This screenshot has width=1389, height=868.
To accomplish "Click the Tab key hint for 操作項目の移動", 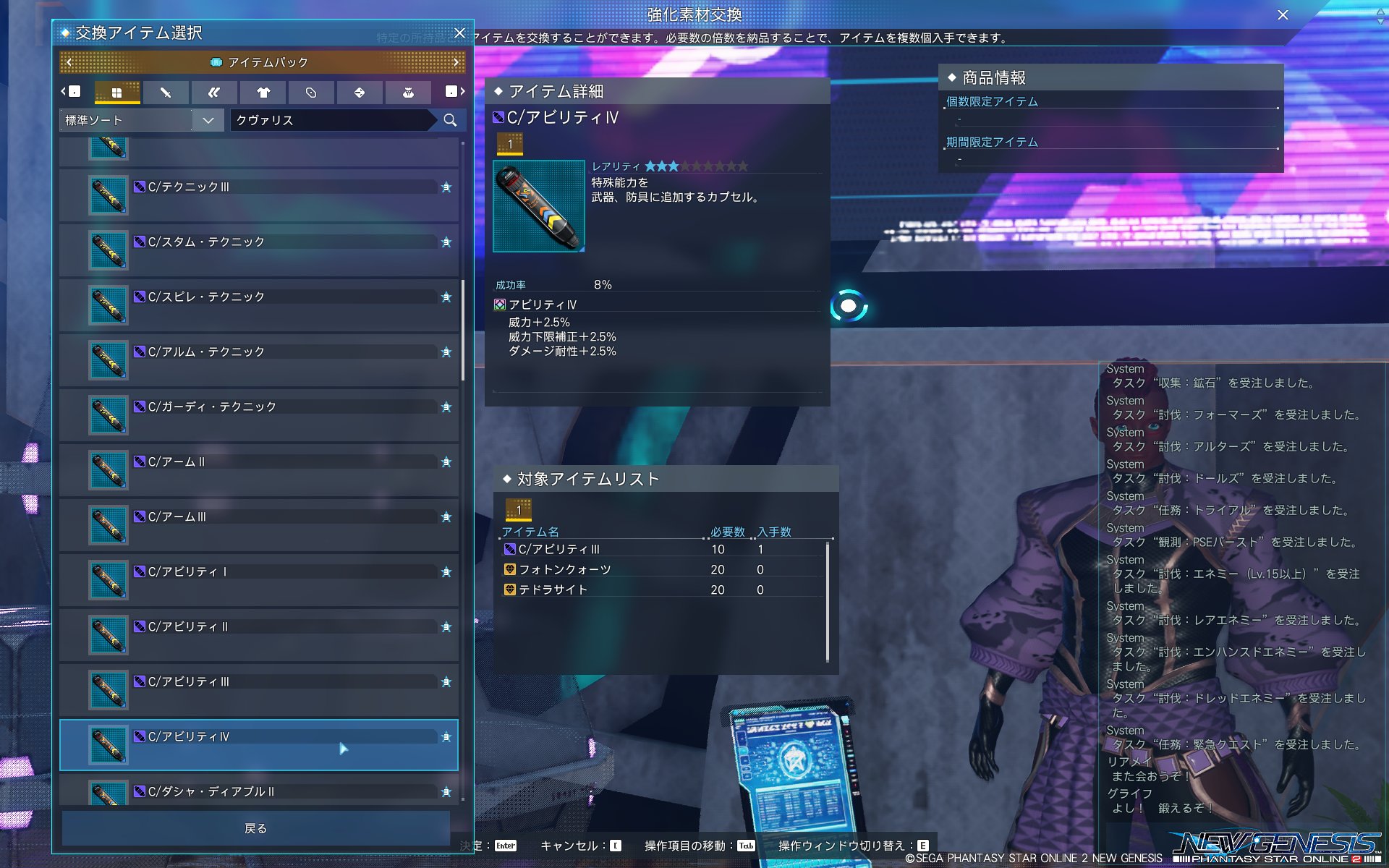I will click(x=746, y=846).
